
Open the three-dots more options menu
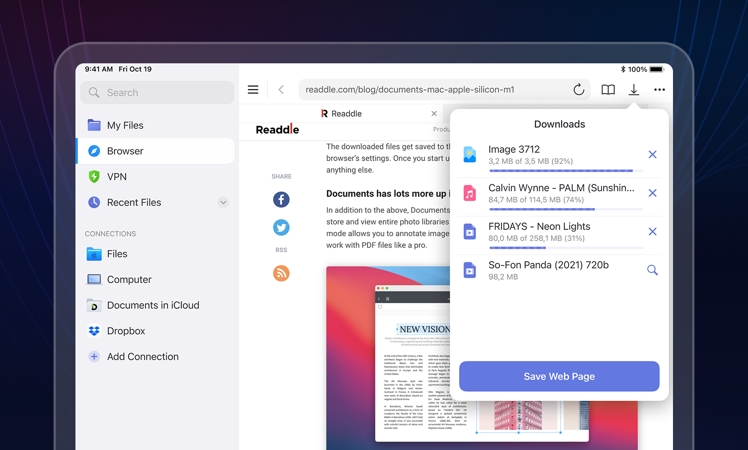click(x=659, y=90)
